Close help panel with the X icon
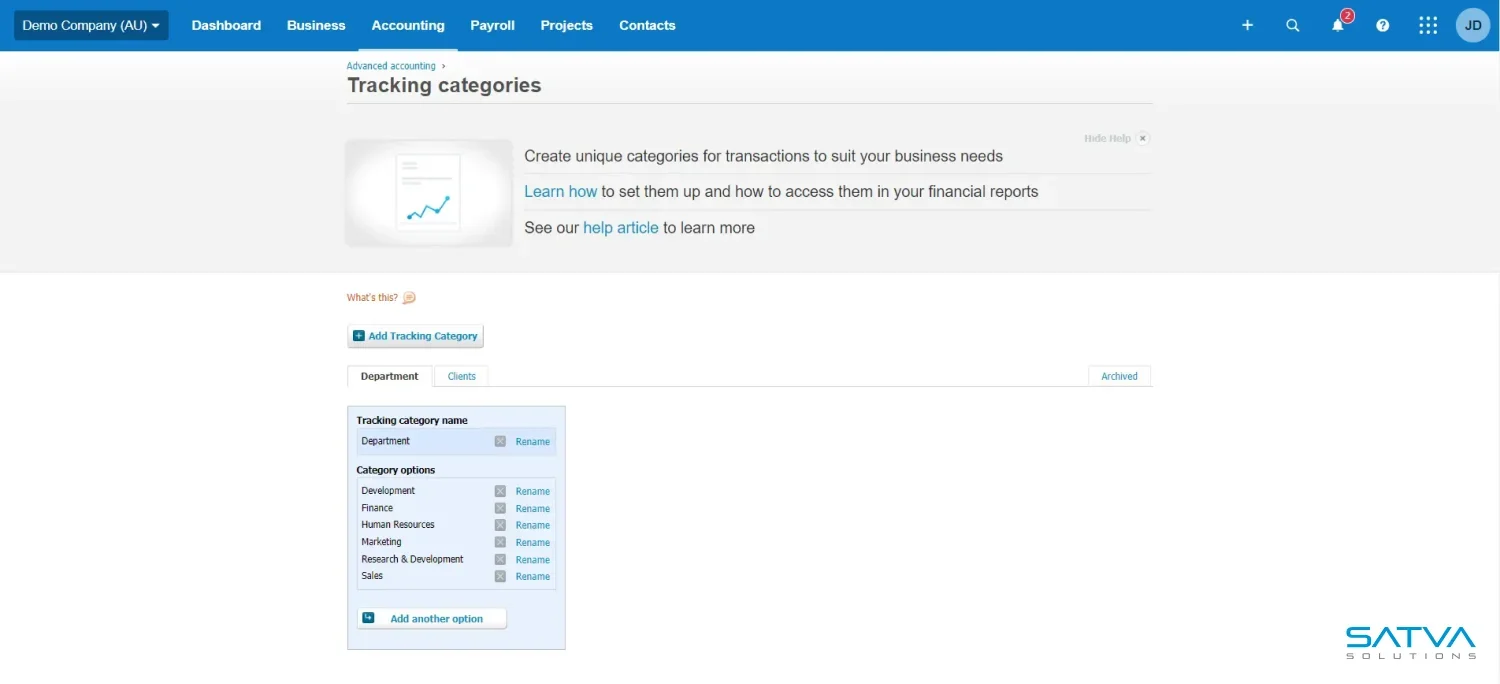The height and width of the screenshot is (684, 1500). pos(1143,138)
